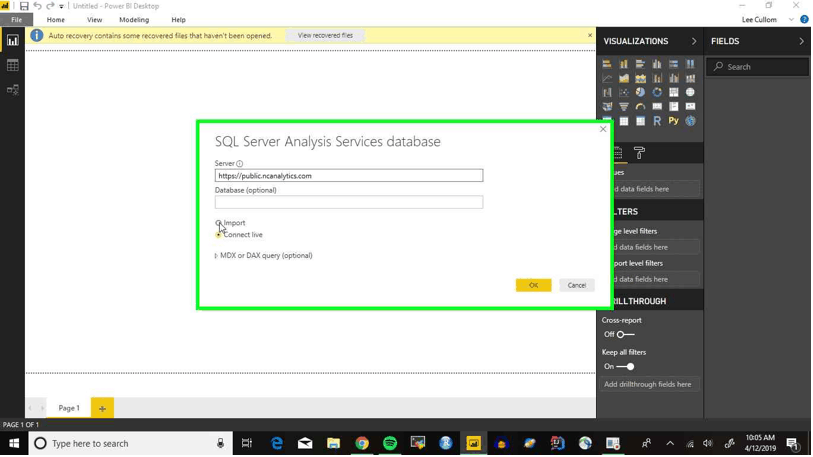Screen dimensions: 813x457
Task: Click the Database (optional) input field
Action: click(x=349, y=202)
